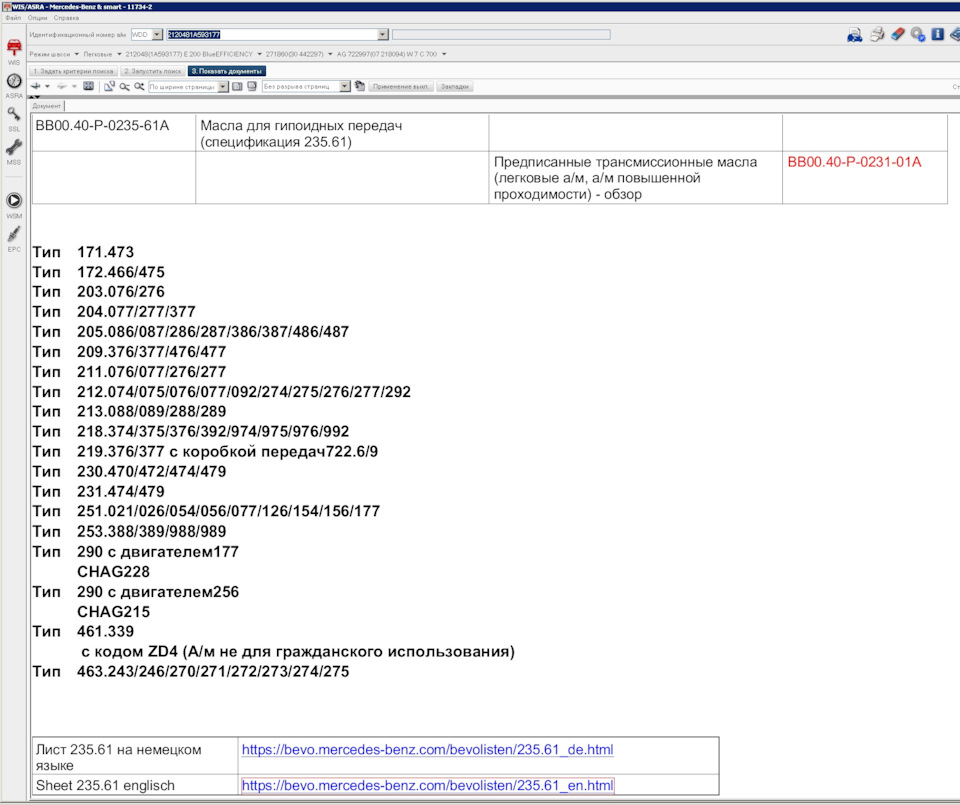Click the Тип 171.473 line
Image resolution: width=960 pixels, height=805 pixels.
point(83,252)
